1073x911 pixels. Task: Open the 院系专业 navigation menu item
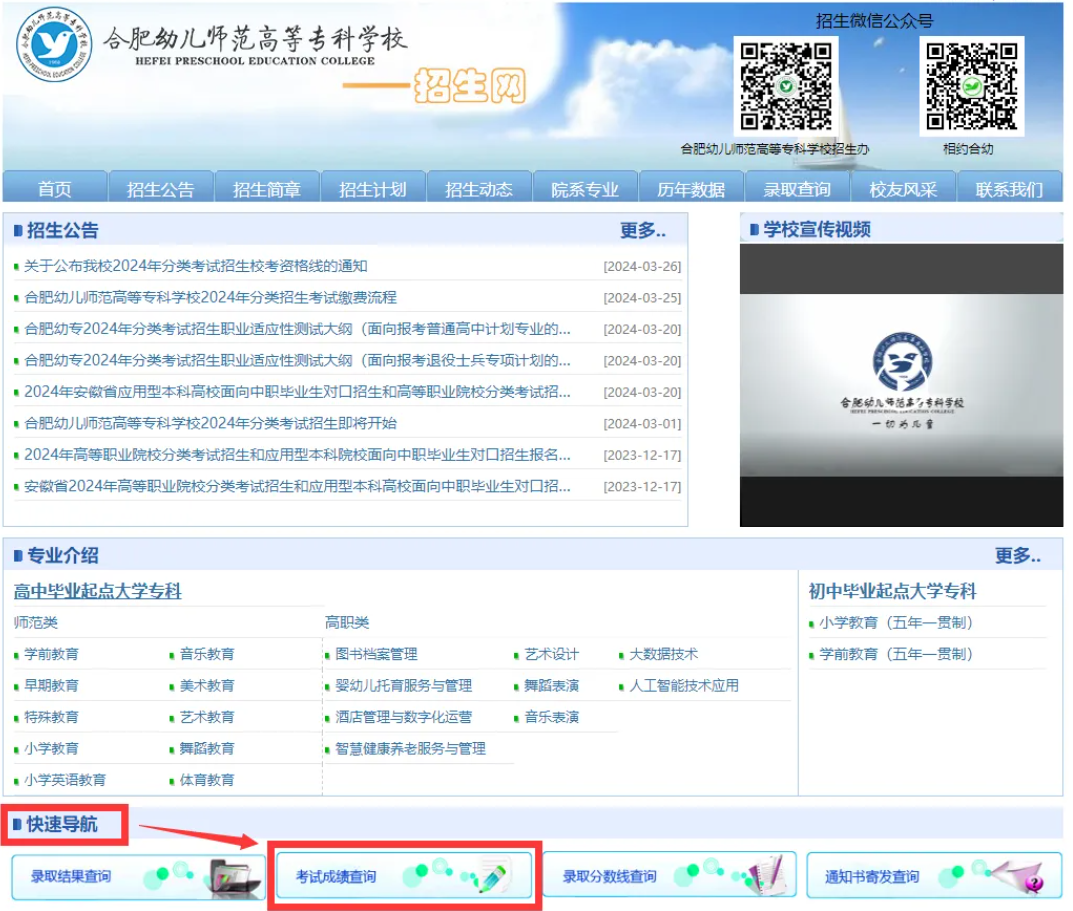pos(586,186)
